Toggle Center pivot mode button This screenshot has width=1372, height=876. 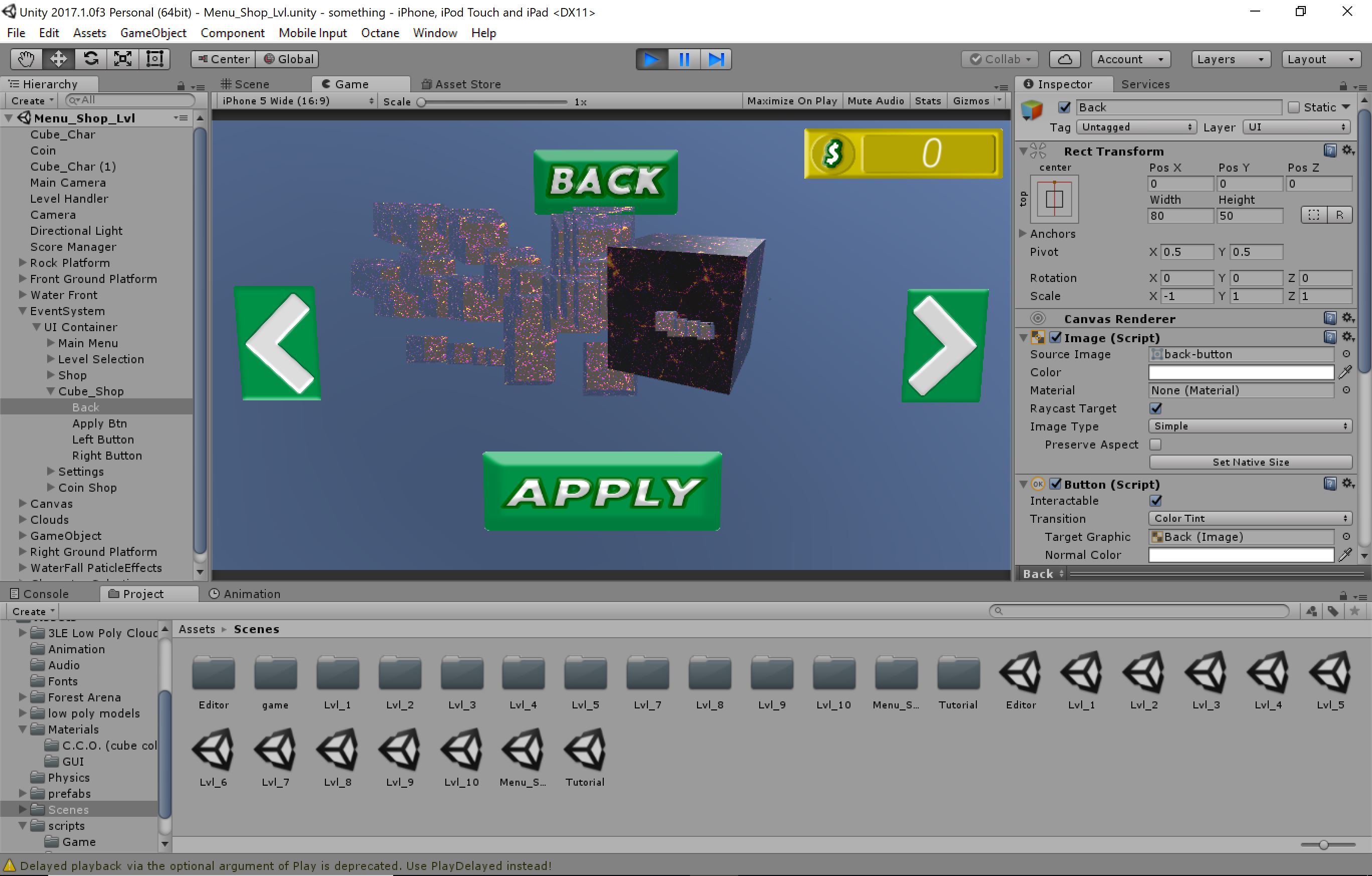223,59
